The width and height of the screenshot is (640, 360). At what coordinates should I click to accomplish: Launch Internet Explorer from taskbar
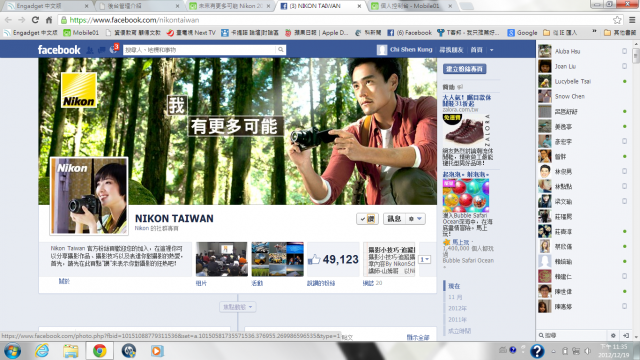click(42, 351)
